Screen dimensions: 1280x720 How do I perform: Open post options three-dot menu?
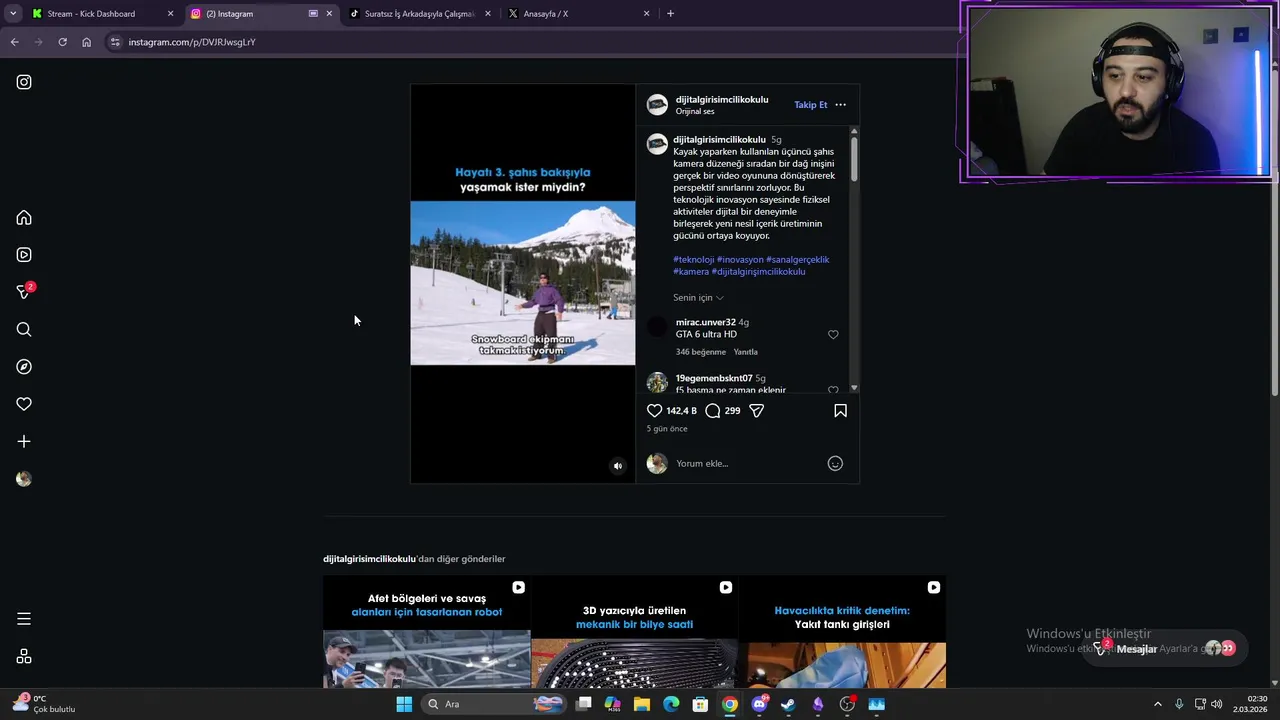coord(840,105)
